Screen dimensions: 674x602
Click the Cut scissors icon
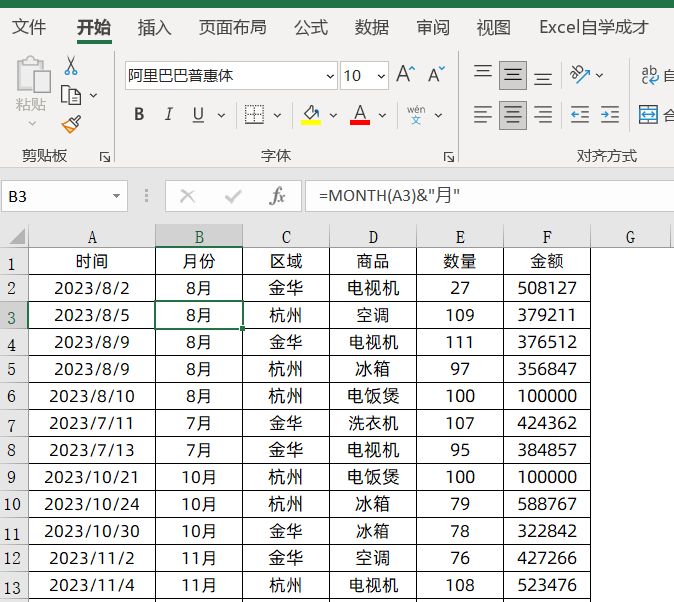click(71, 66)
